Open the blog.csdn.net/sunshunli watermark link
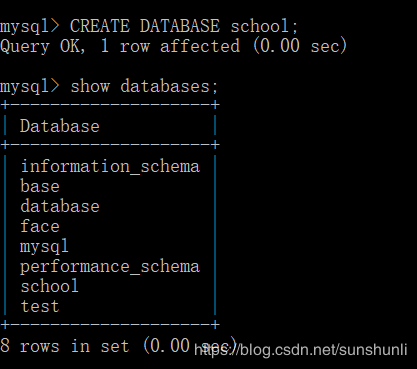The width and height of the screenshot is (417, 369). click(300, 350)
